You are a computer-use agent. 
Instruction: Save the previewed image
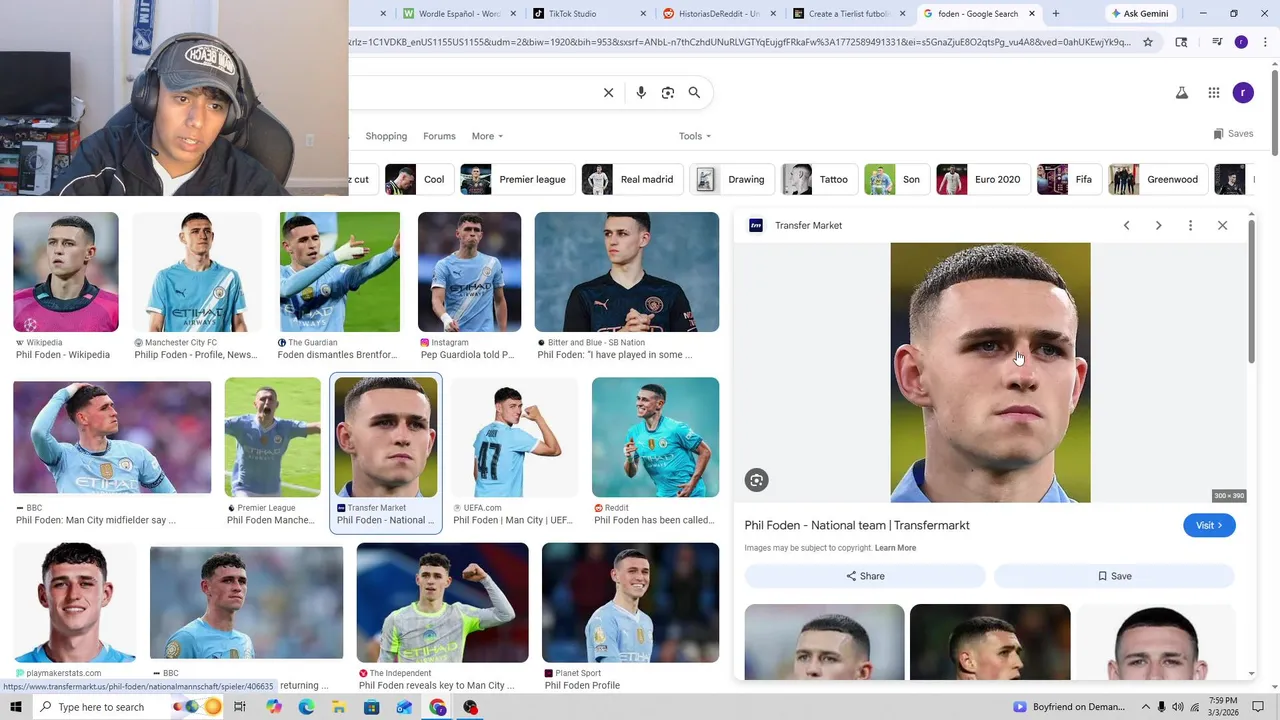1114,577
